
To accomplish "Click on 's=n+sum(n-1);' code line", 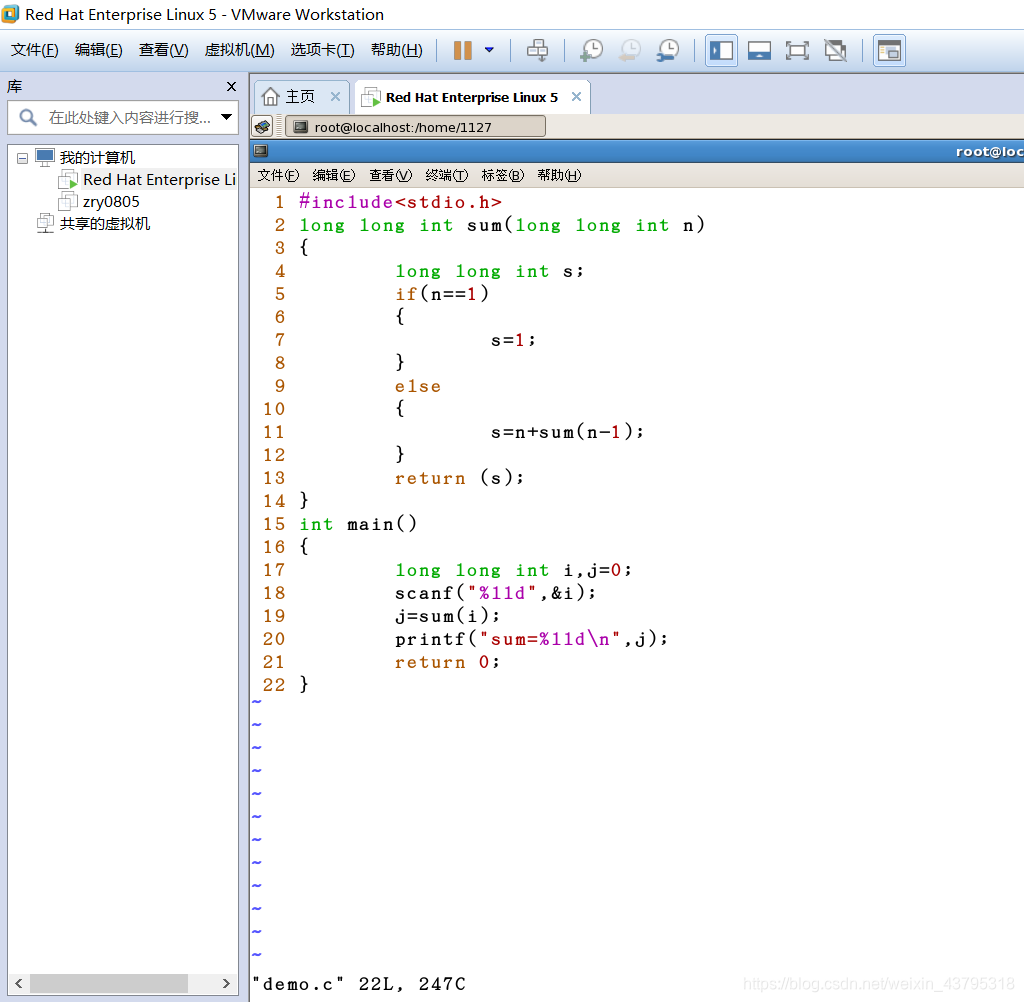I will coord(567,432).
